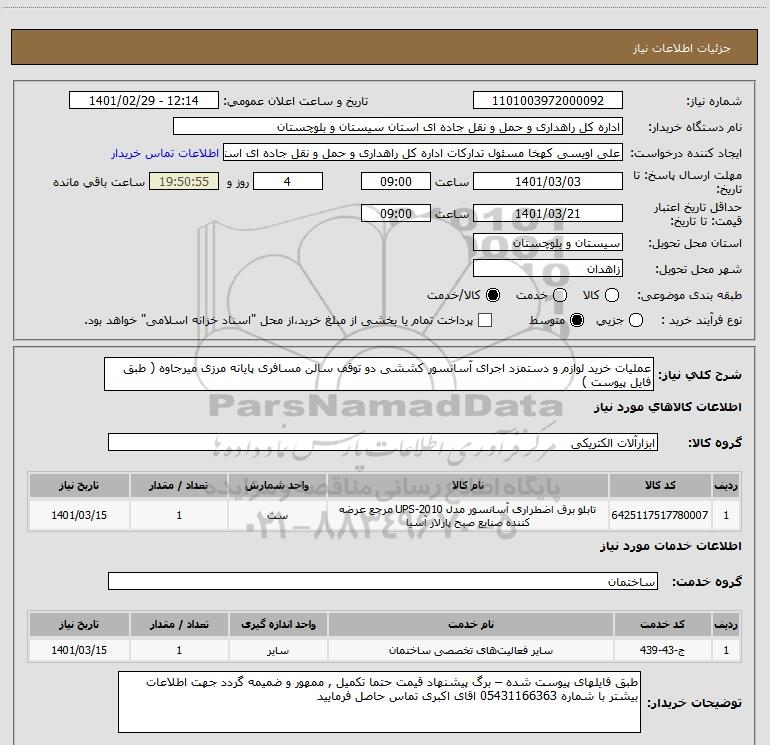
Task: Select the کالا radio button
Action: (612, 295)
